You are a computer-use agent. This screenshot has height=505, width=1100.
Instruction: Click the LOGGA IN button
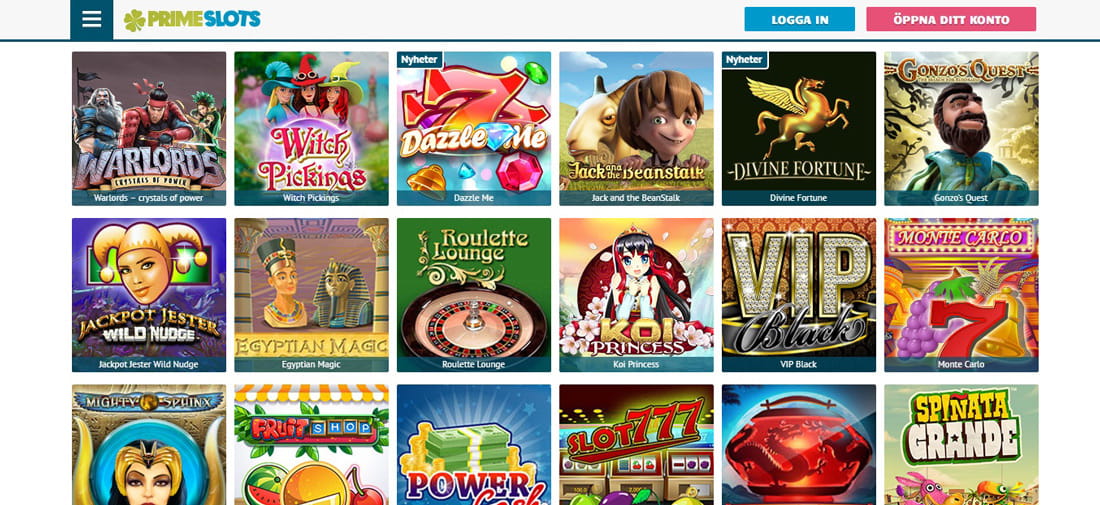[x=800, y=20]
